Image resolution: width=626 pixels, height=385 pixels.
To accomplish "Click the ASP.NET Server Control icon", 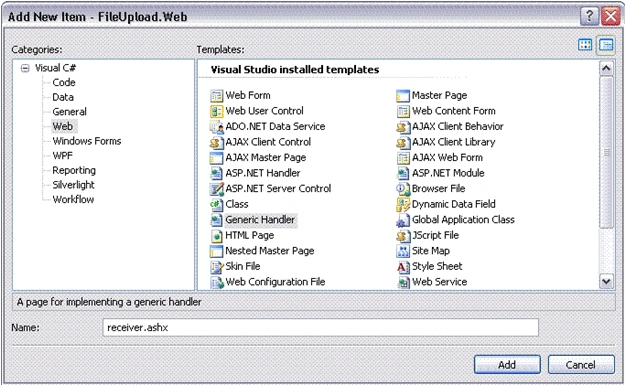I will (216, 189).
